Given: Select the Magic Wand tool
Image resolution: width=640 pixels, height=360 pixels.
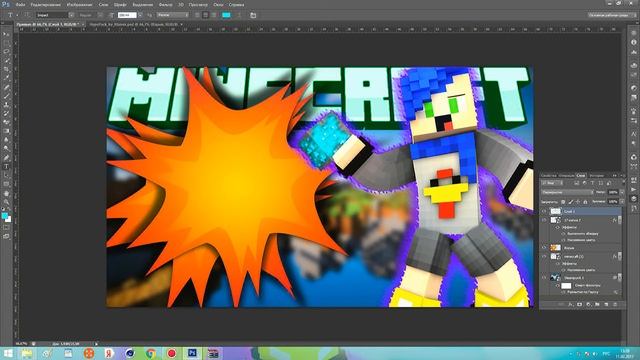Looking at the screenshot, I should (6, 60).
